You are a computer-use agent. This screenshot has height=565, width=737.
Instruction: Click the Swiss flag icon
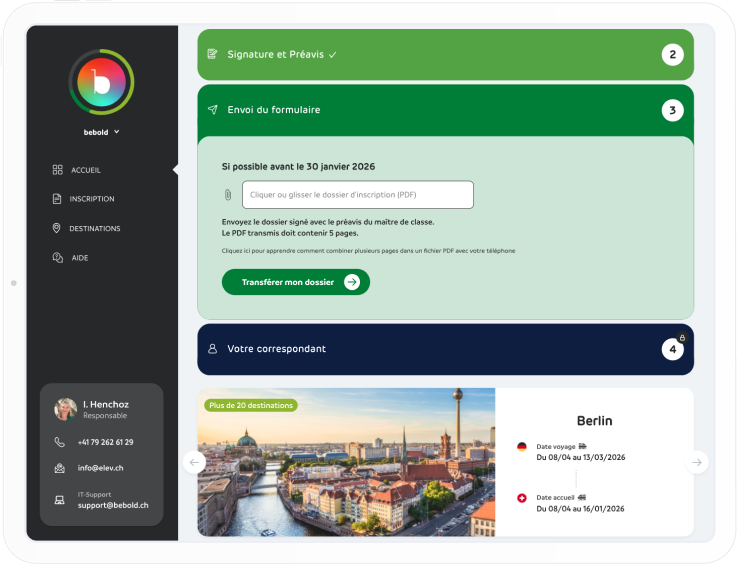[522, 498]
